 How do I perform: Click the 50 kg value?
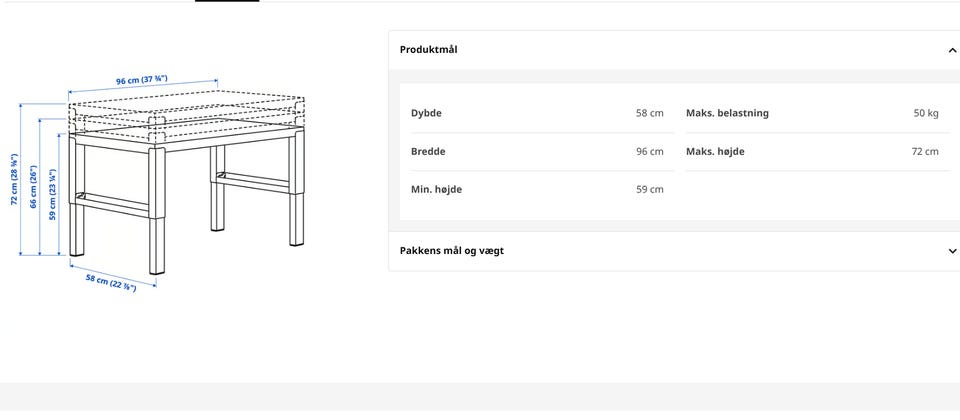[x=926, y=113]
